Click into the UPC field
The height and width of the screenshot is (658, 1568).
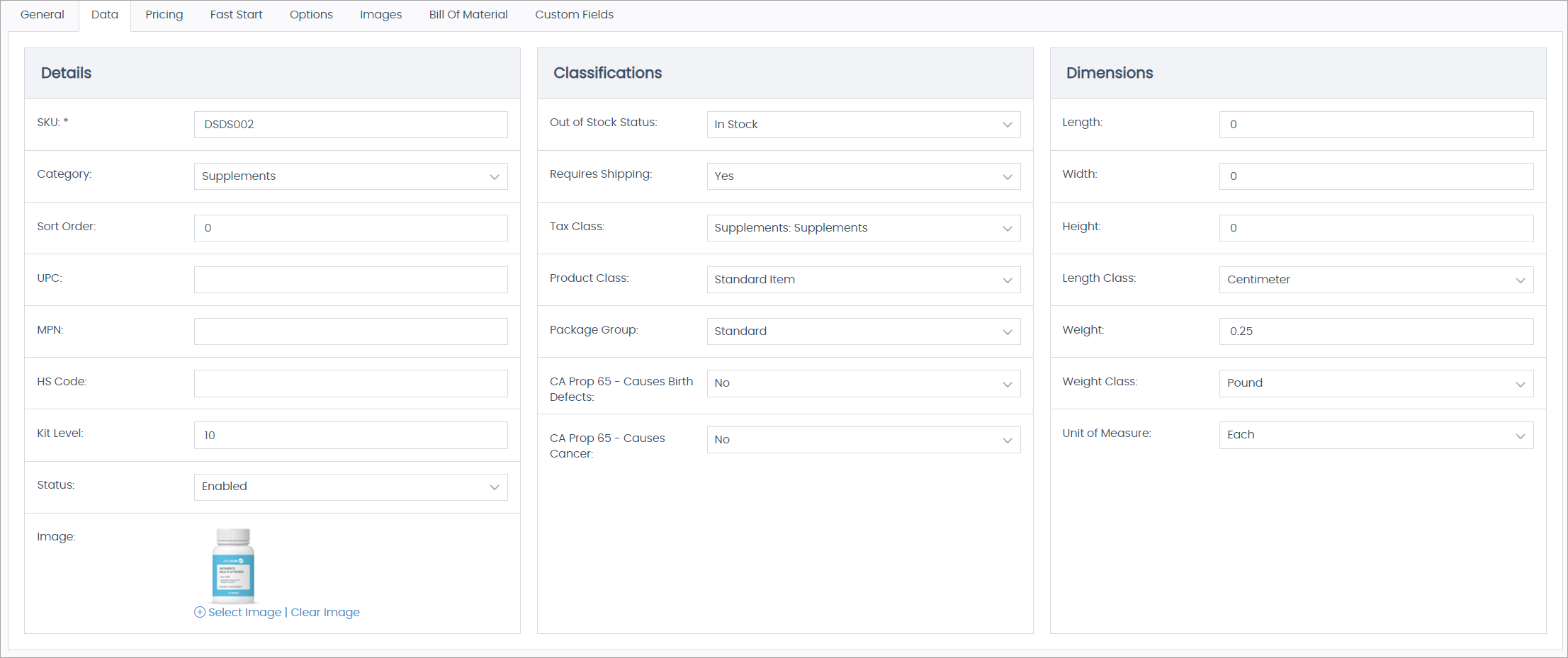pos(351,280)
